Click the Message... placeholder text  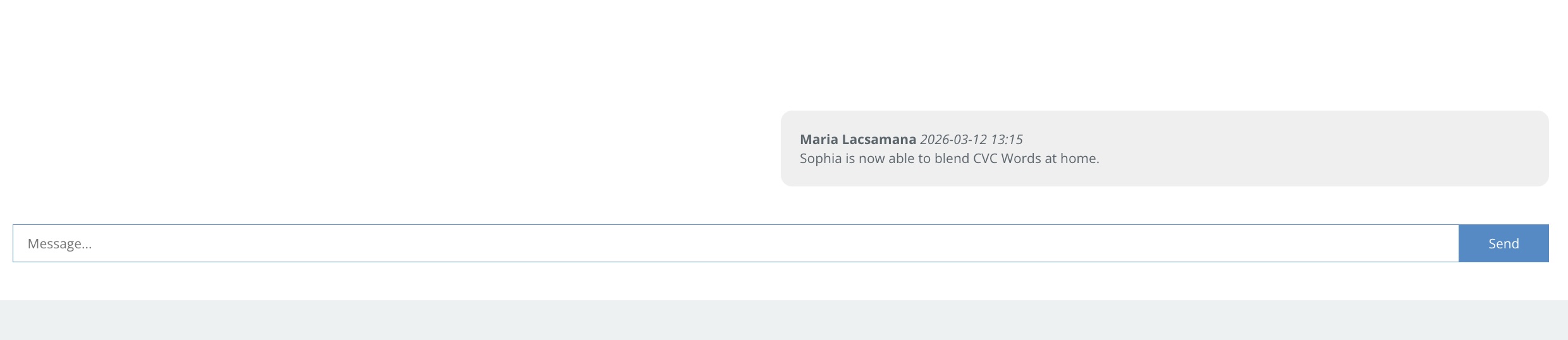[x=60, y=244]
